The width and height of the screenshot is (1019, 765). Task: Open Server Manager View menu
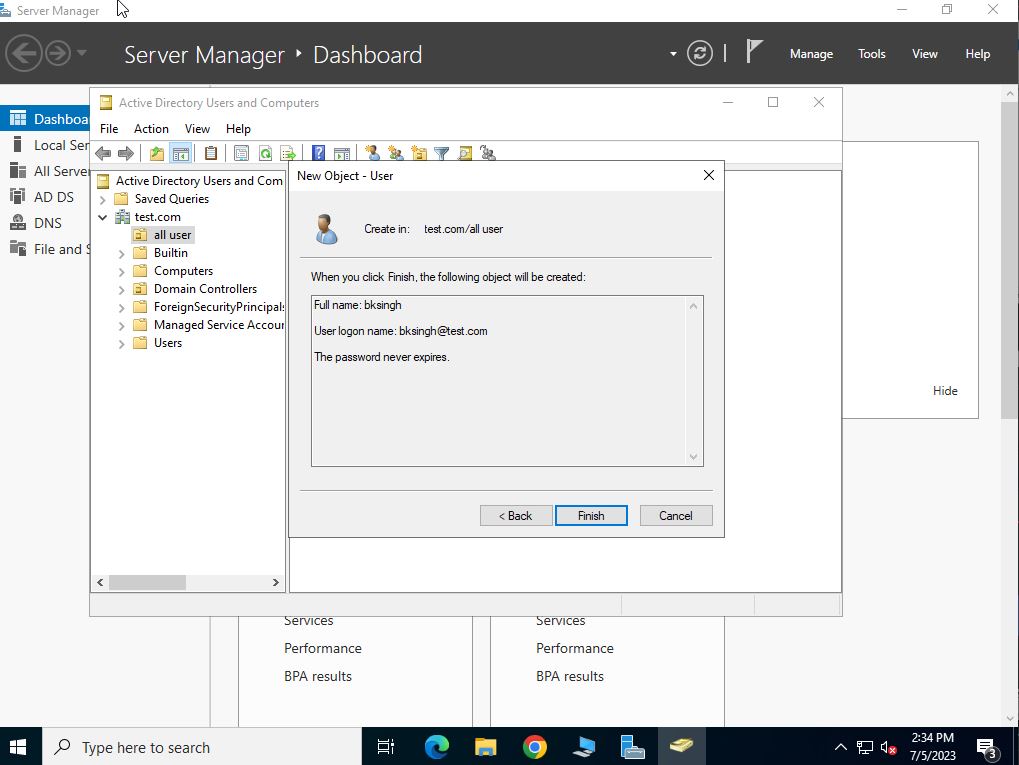(924, 54)
